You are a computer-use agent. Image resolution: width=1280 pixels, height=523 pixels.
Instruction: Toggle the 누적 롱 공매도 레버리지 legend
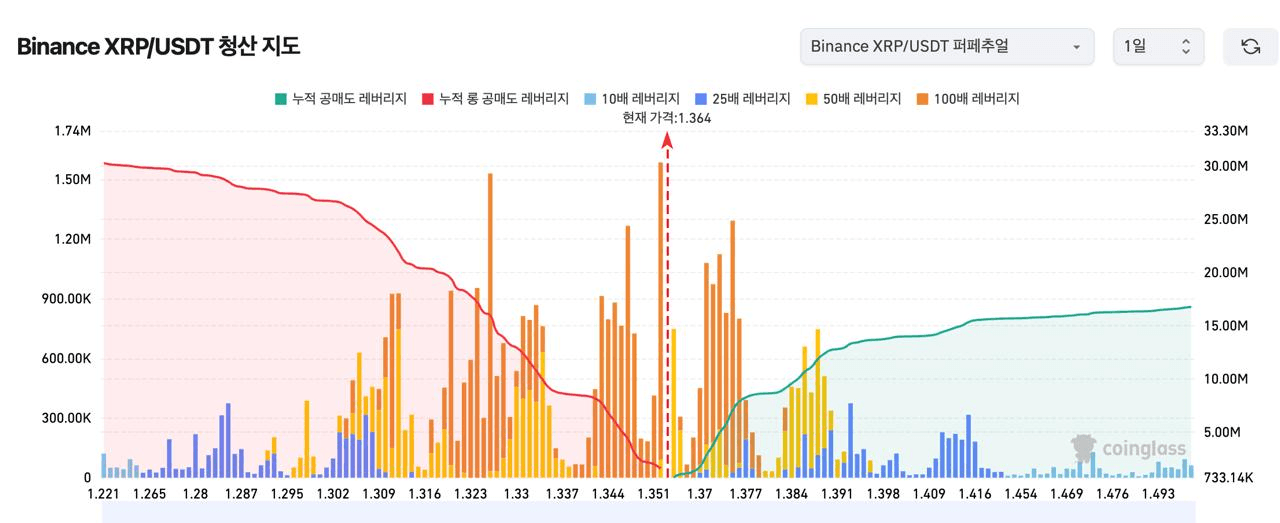[495, 99]
